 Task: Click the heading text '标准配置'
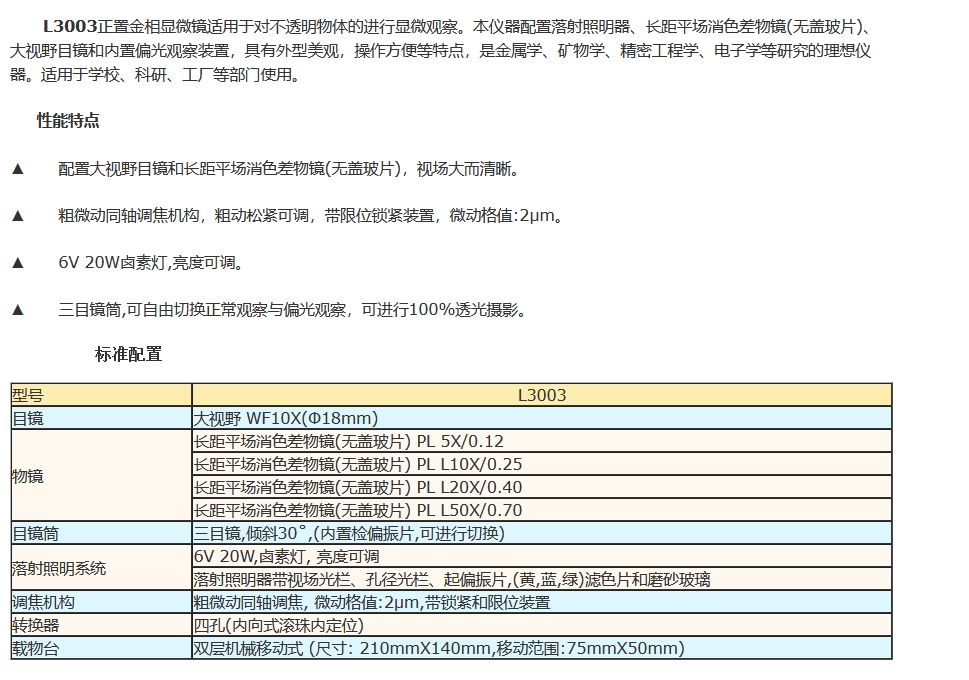pyautogui.click(x=129, y=354)
